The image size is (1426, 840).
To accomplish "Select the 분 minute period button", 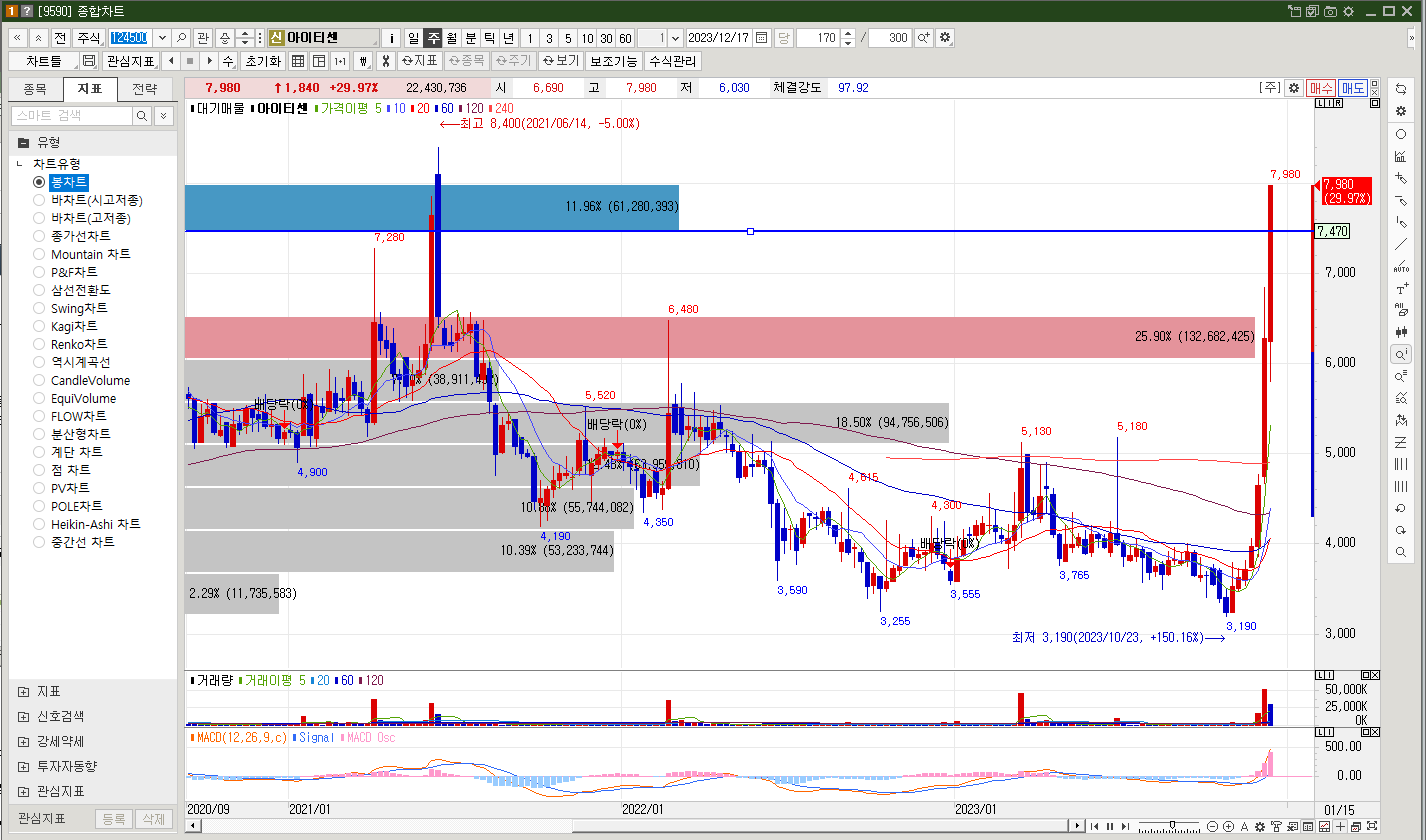I will click(x=470, y=38).
